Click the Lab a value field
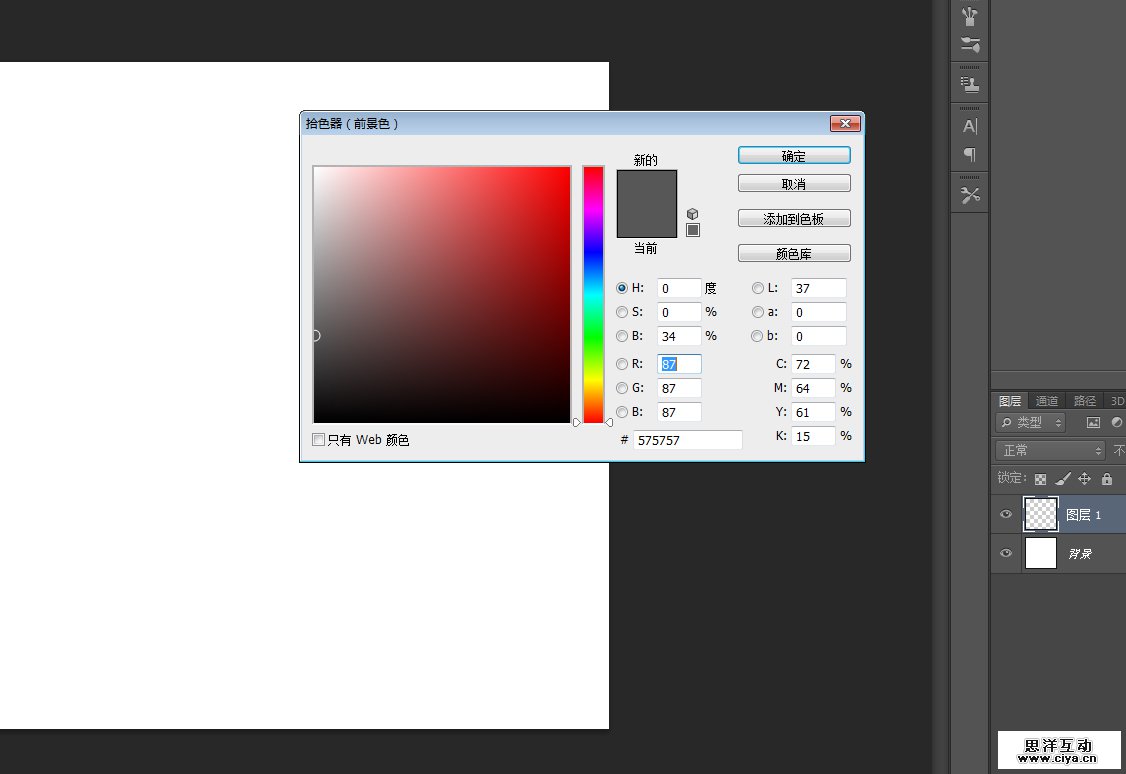1126x774 pixels. pyautogui.click(x=819, y=312)
